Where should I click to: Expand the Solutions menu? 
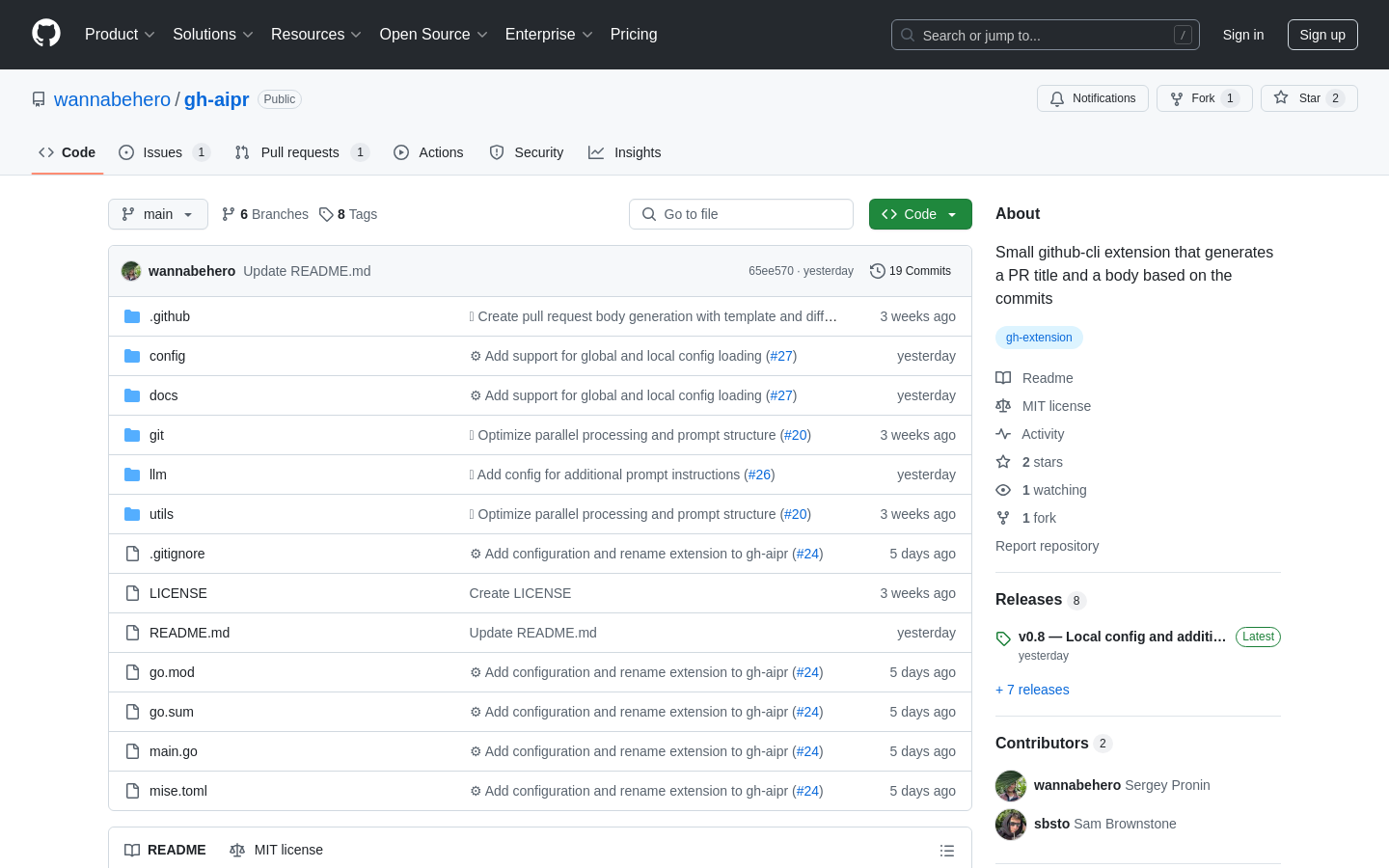(x=213, y=35)
